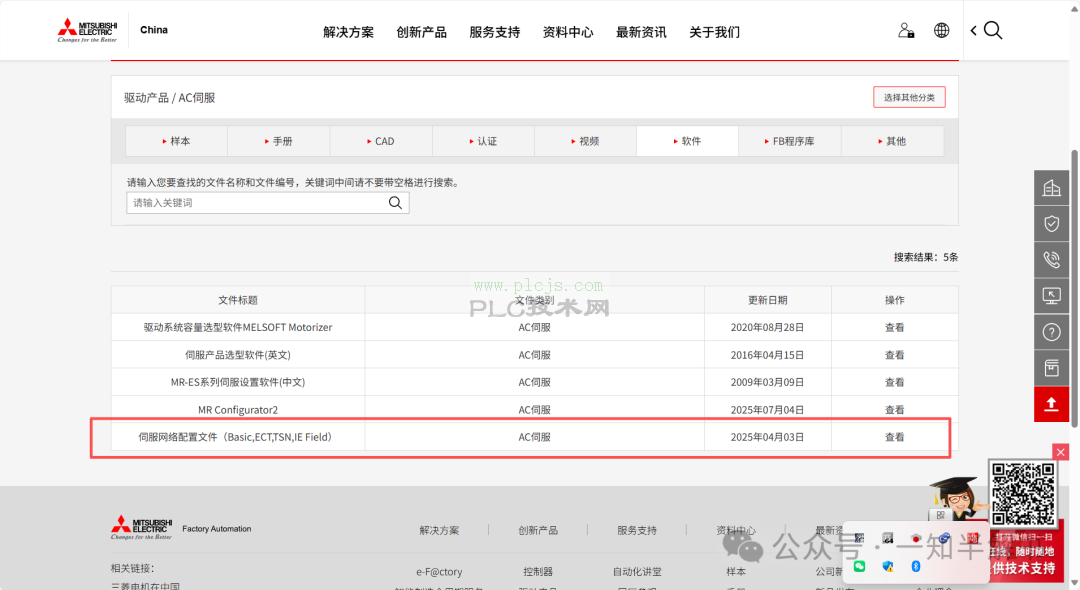This screenshot has width=1080, height=590.
Task: Click title MR-ES系列伺服设置软件(中文)
Action: (238, 382)
